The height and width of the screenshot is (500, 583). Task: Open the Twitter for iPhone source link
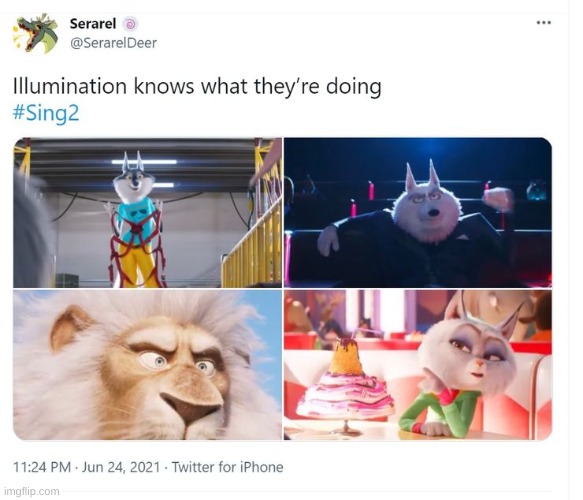click(228, 467)
